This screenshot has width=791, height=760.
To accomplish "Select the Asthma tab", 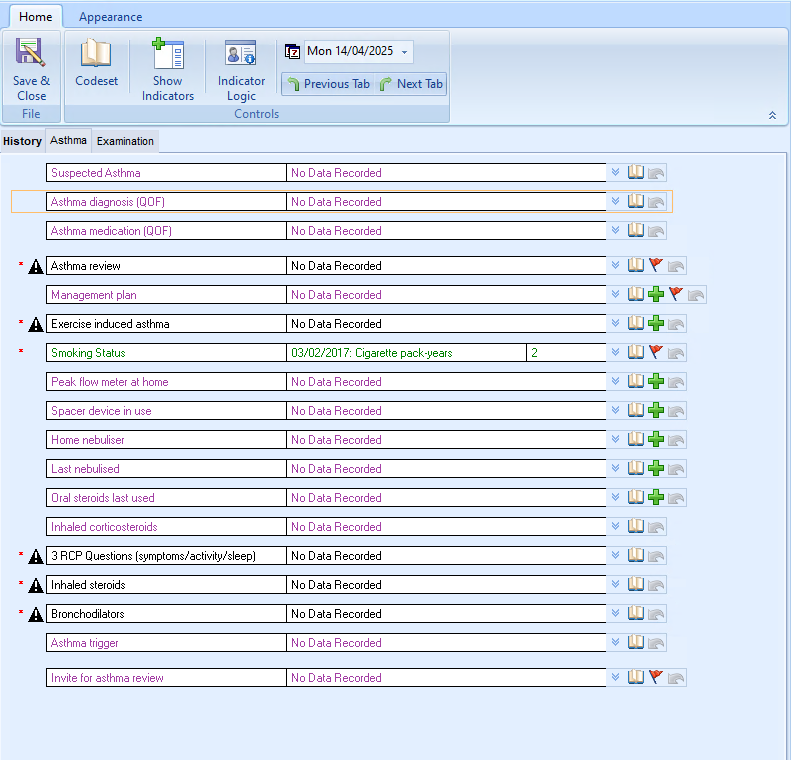I will pos(68,140).
